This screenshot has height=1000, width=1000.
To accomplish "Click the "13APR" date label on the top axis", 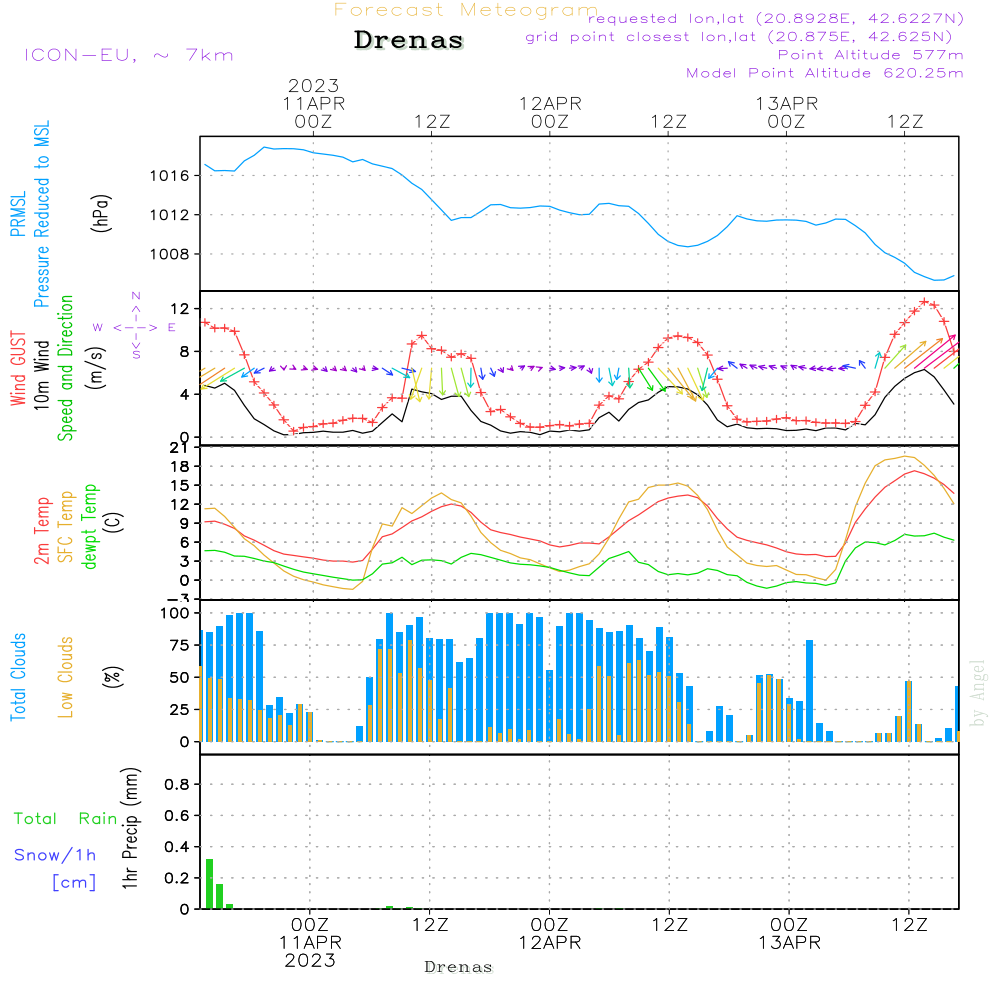I will (x=786, y=103).
